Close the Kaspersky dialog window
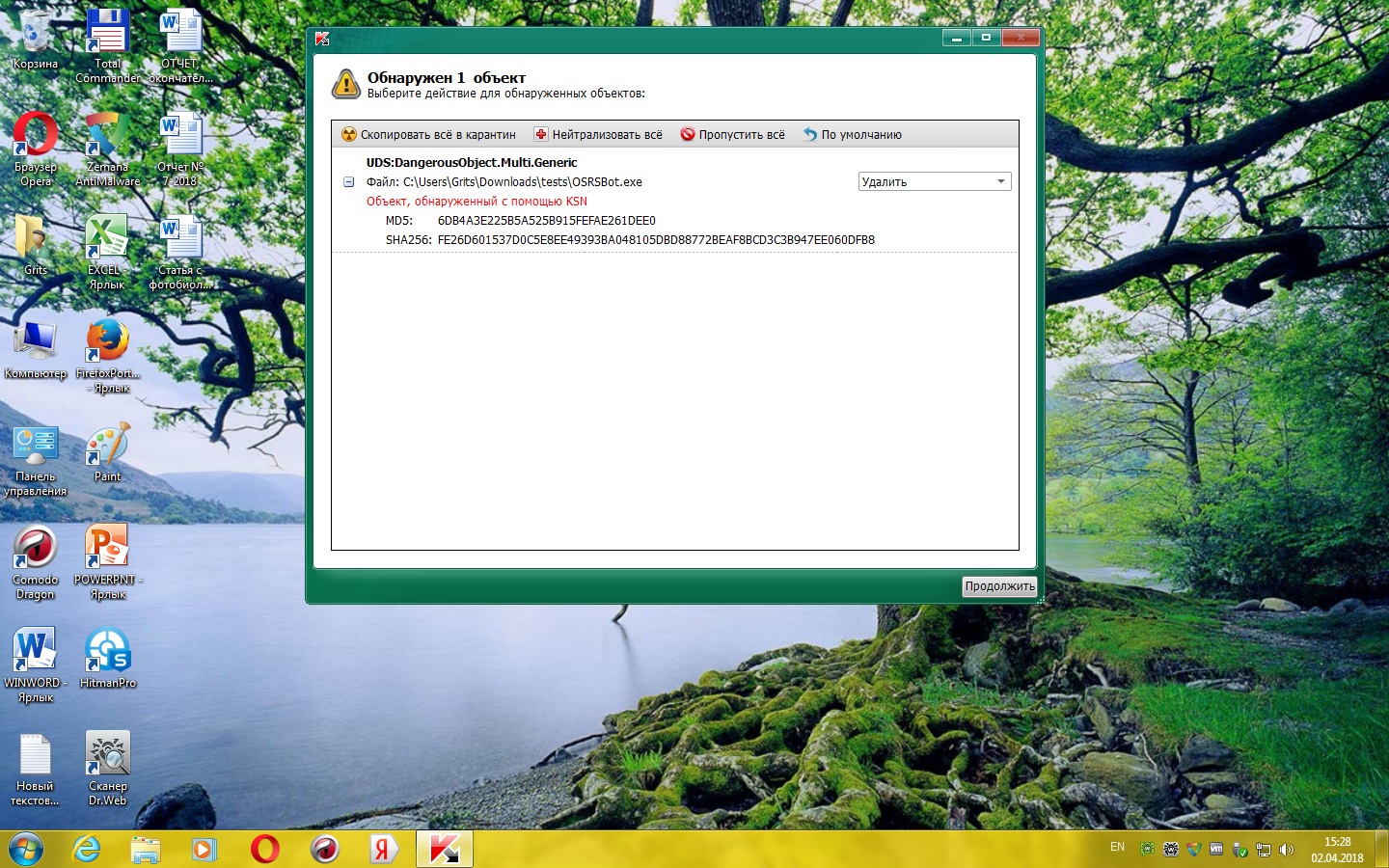This screenshot has height=868, width=1389. (x=1021, y=38)
